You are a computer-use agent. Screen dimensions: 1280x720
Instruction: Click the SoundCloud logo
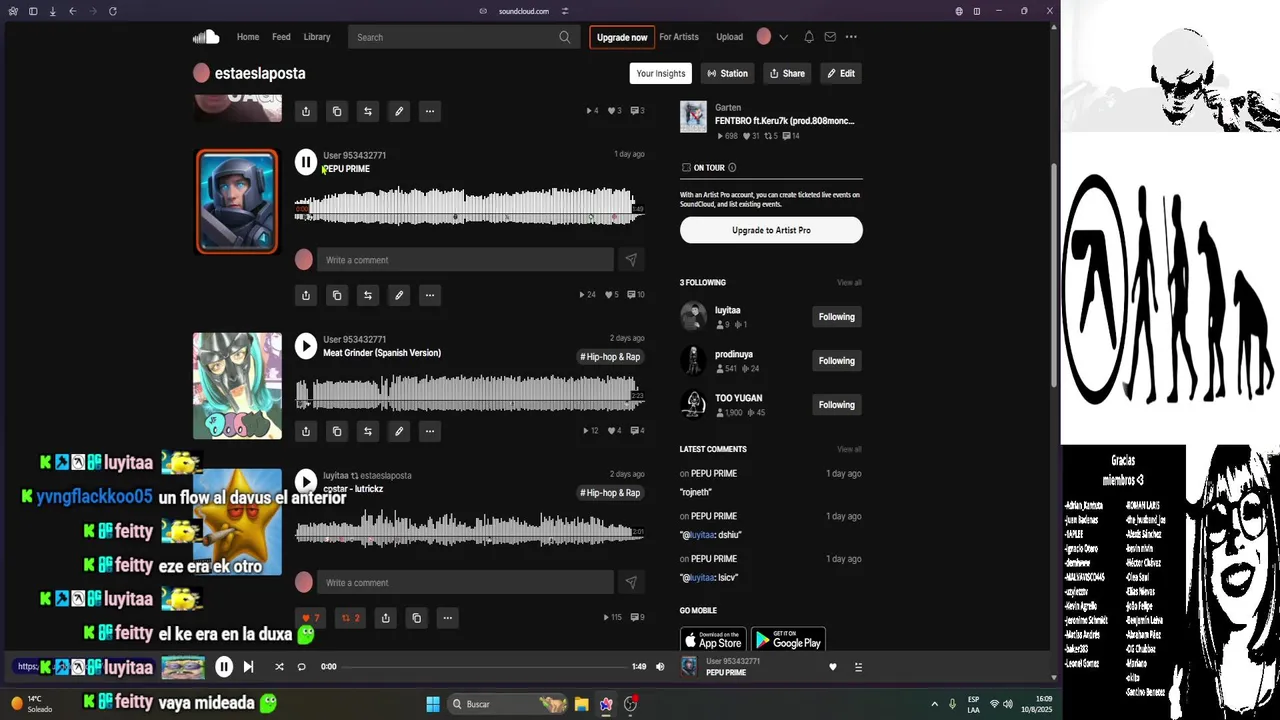pyautogui.click(x=206, y=37)
